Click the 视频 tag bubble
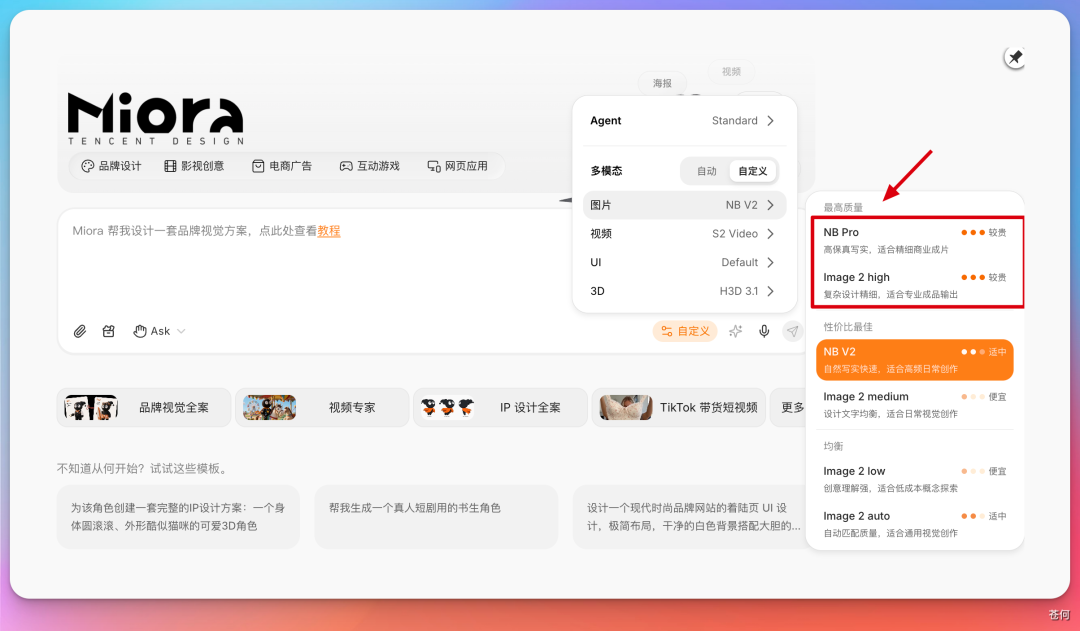The height and width of the screenshot is (631, 1080). point(731,72)
